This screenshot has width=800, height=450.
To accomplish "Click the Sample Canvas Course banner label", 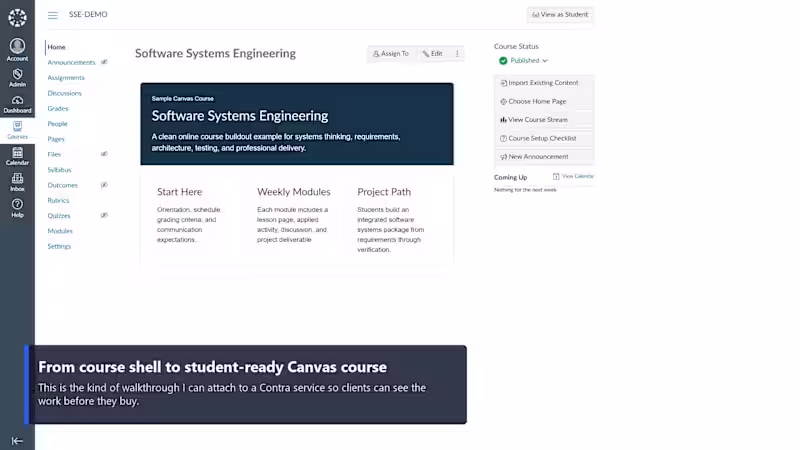I will 183,98.
